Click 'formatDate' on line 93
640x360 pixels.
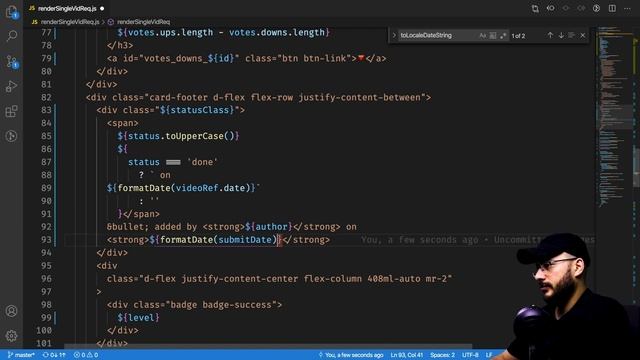187,240
